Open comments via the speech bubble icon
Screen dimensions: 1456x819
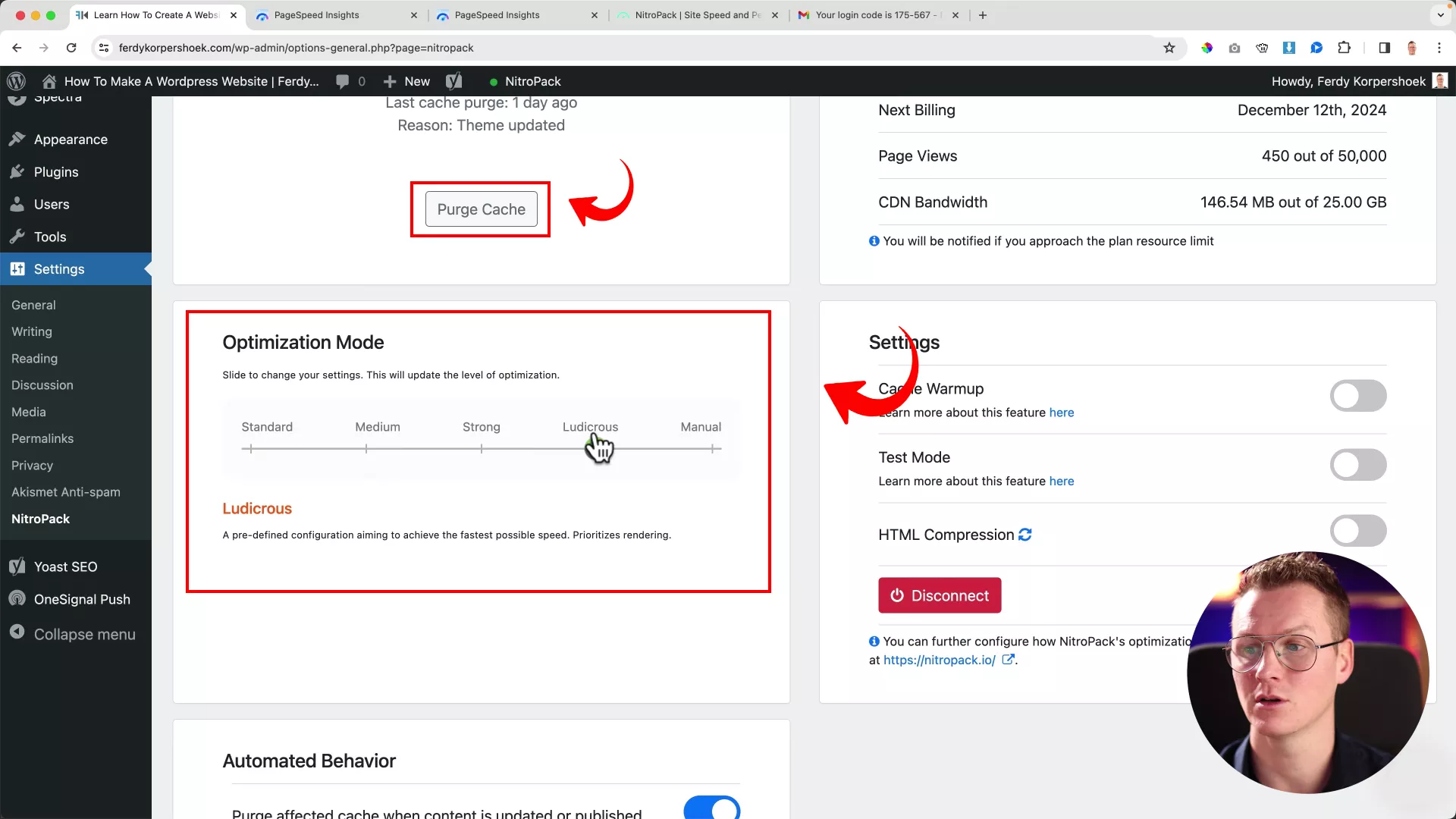pos(344,81)
